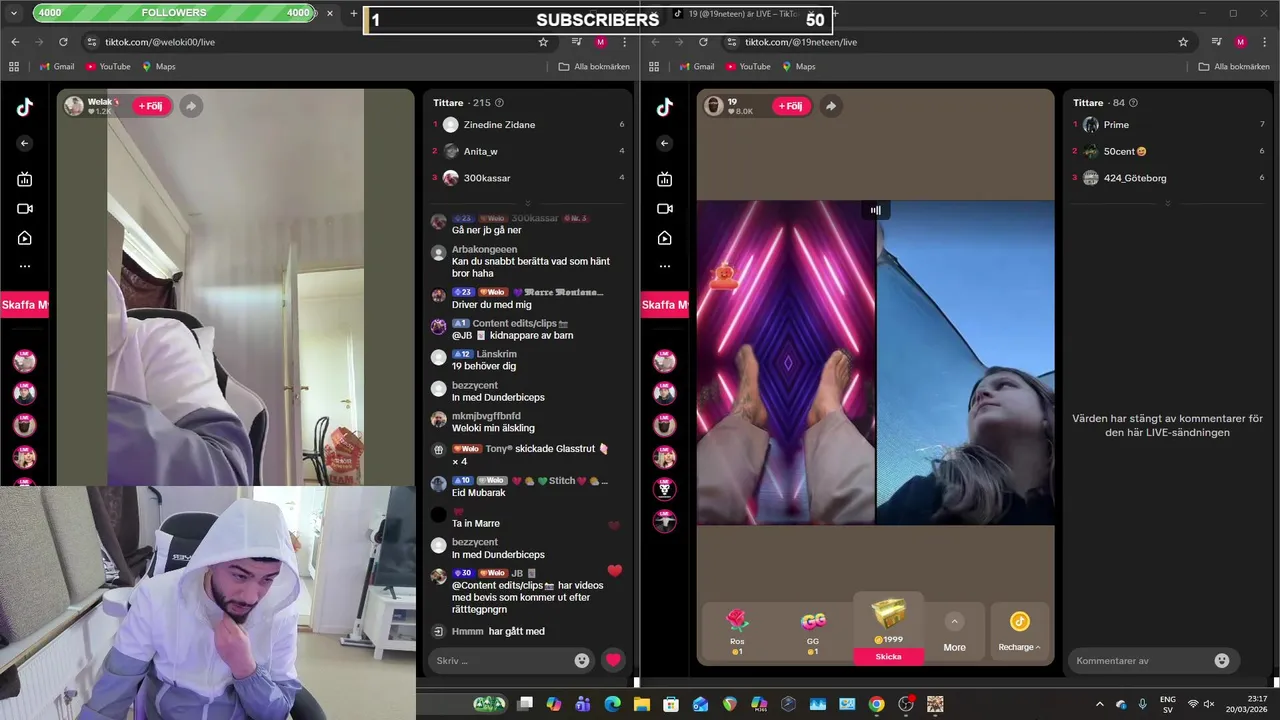This screenshot has width=1280, height=720.
Task: Open Maps bookmark in 19neteen window
Action: pos(797,66)
